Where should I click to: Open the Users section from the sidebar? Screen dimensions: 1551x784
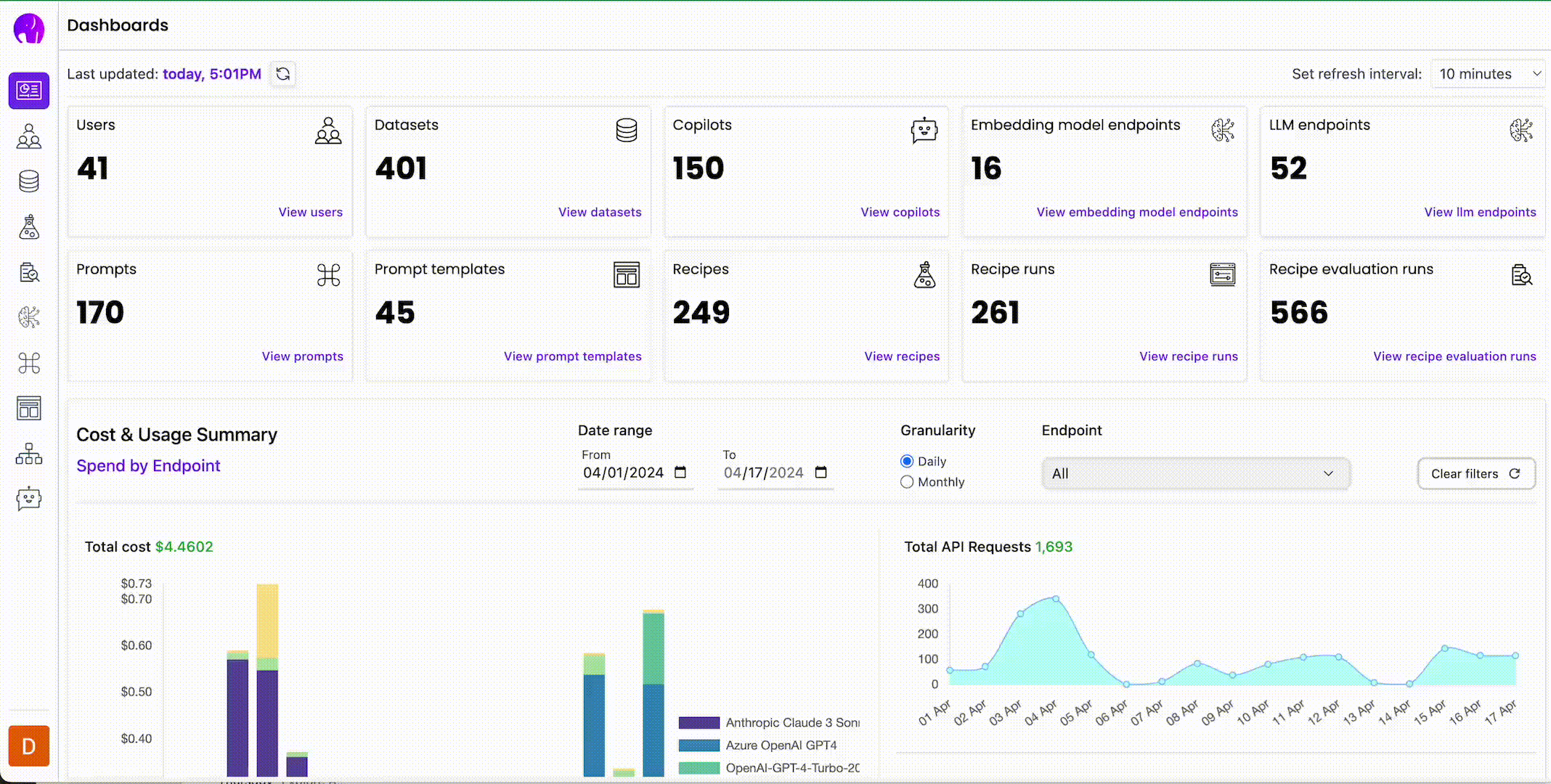pos(29,136)
